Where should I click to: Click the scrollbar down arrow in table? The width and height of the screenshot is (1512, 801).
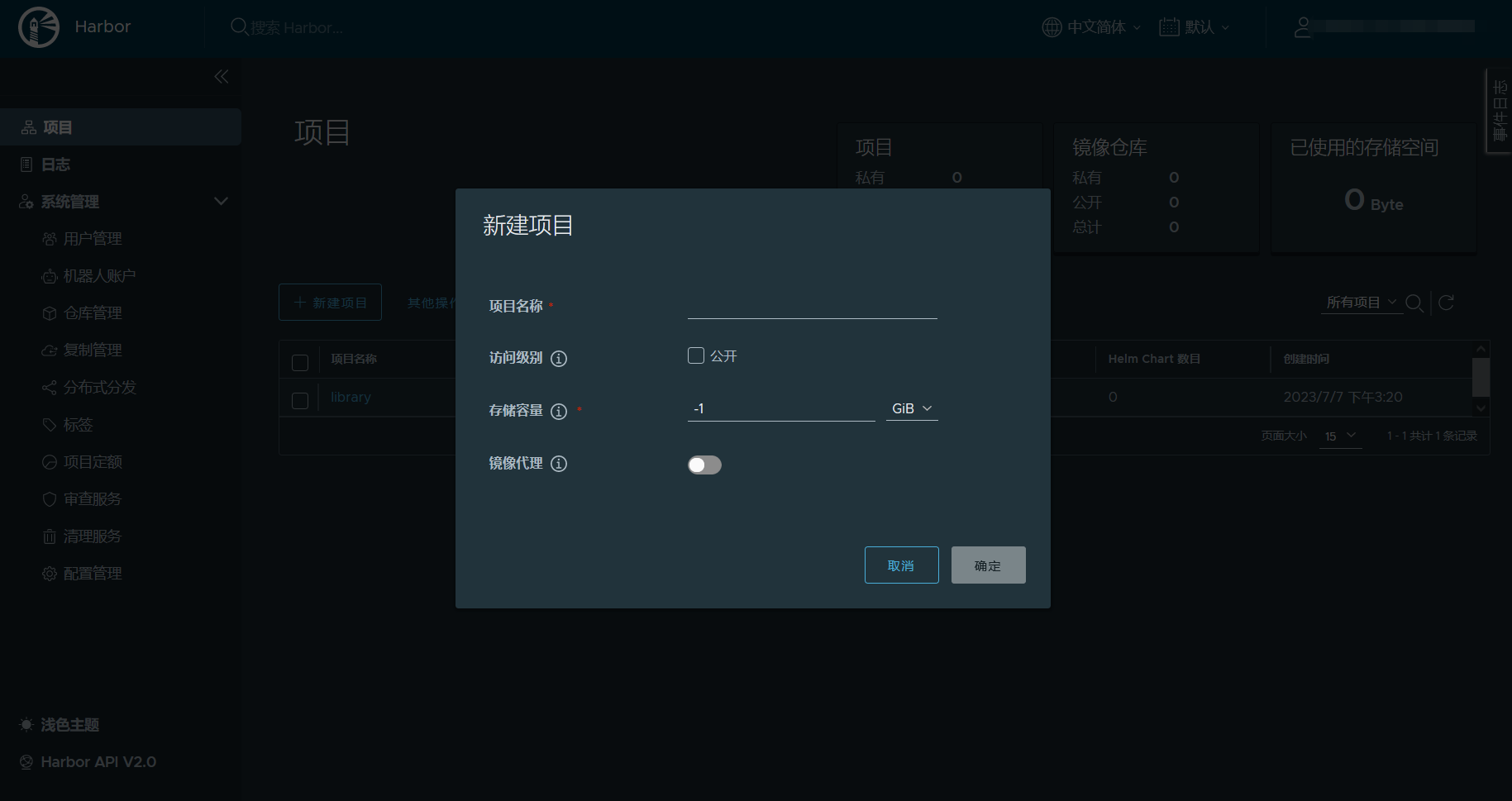(1481, 408)
